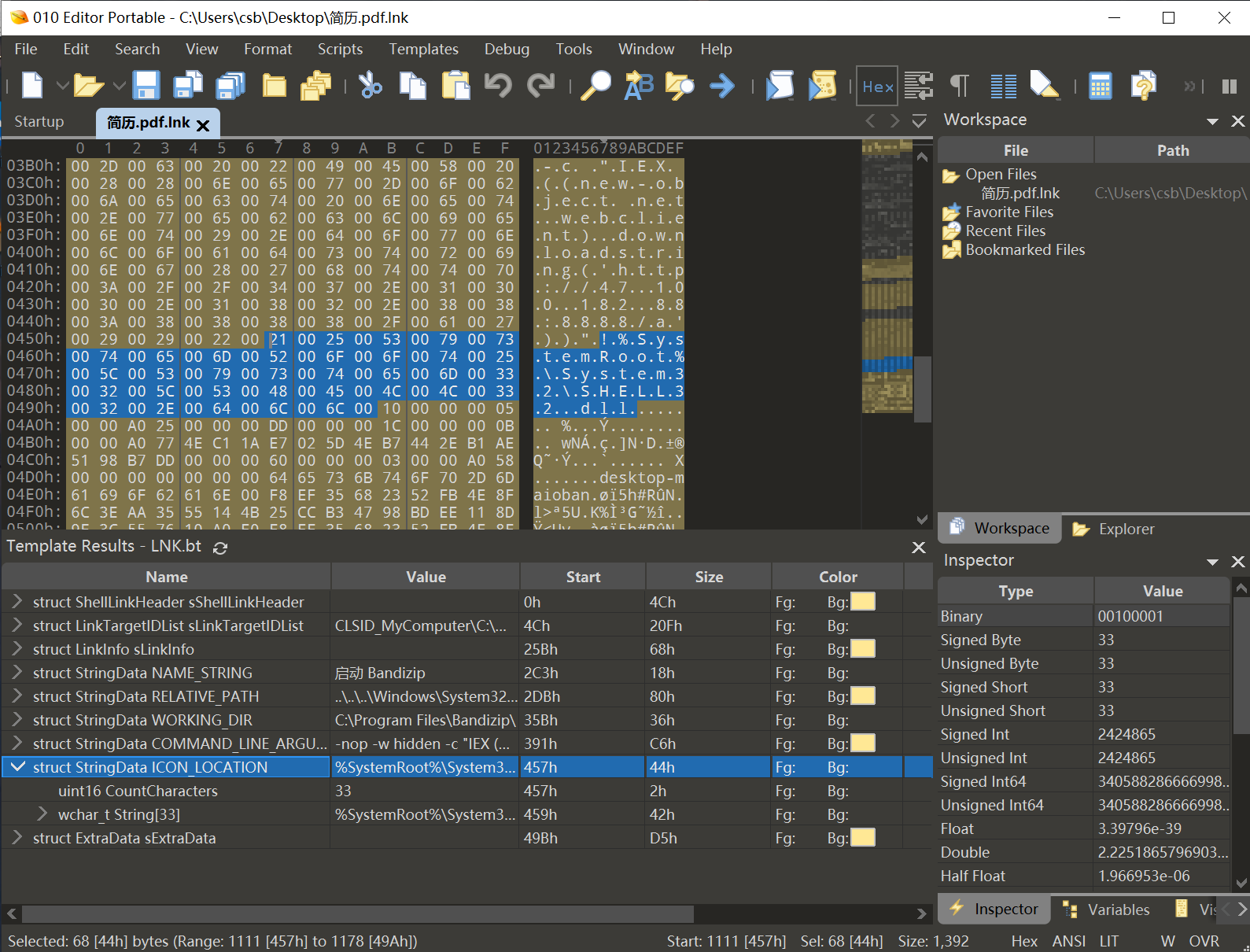1250x952 pixels.
Task: Toggle the show whitespace pilcrow icon
Action: tap(960, 85)
